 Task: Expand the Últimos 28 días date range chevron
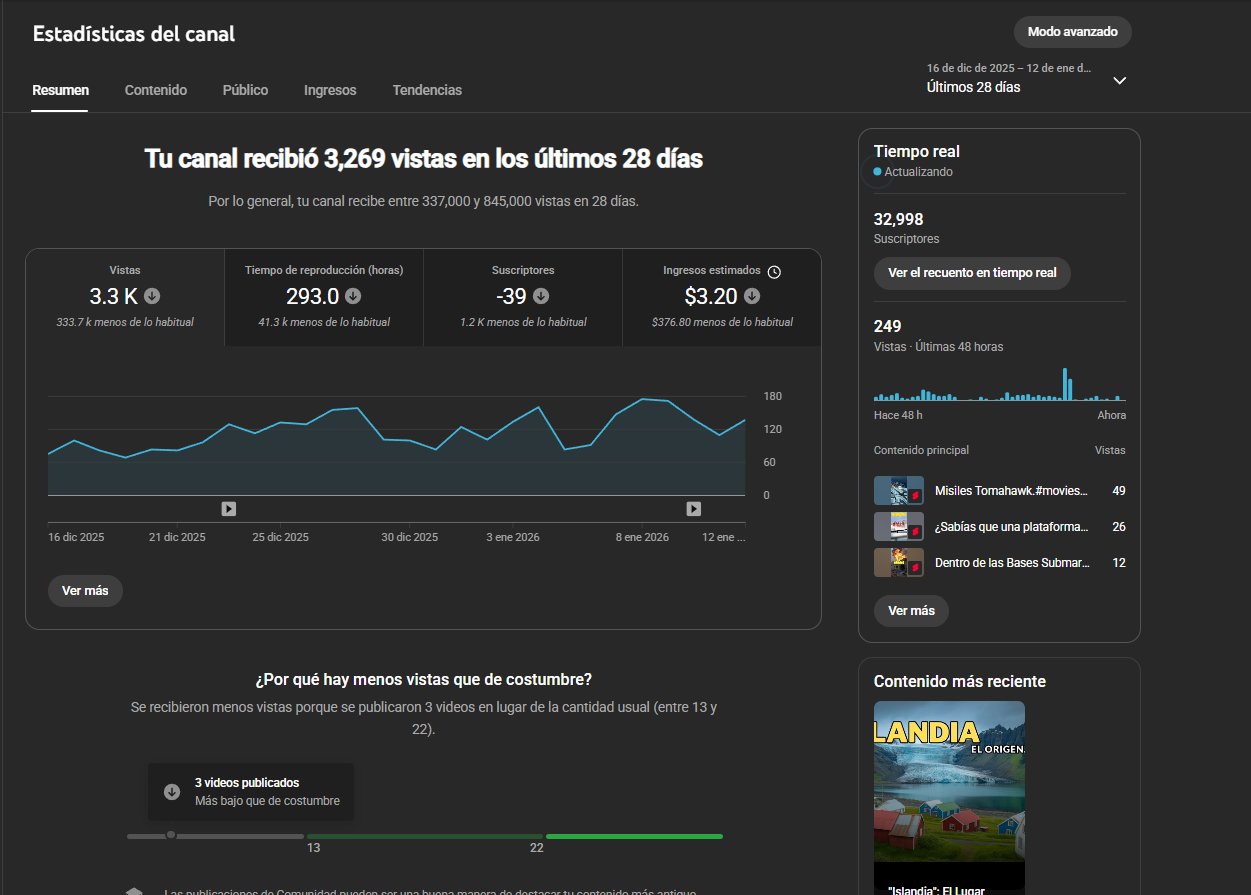1120,80
